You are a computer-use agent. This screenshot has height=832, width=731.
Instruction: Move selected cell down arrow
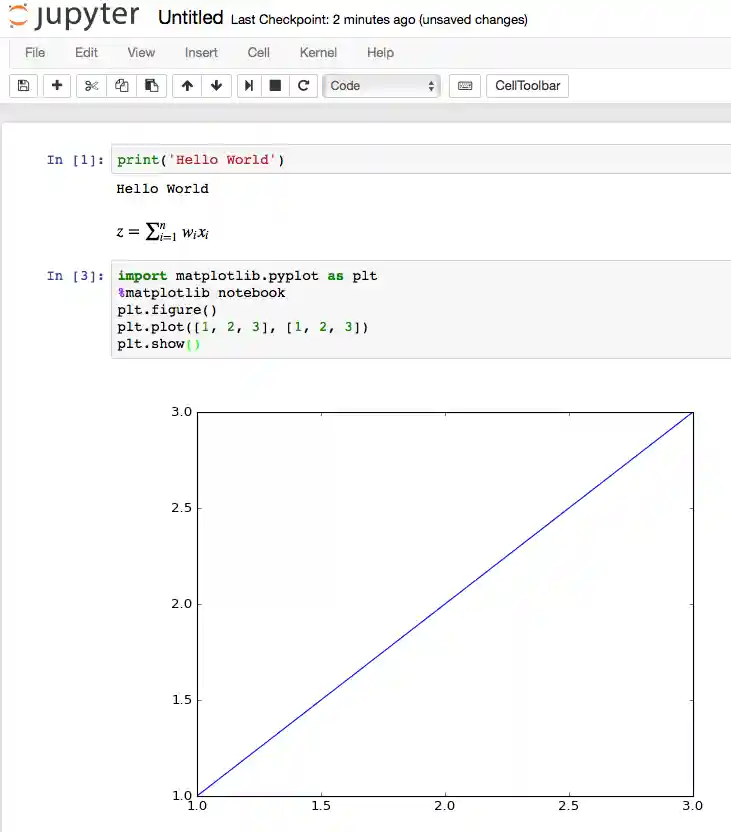(x=216, y=86)
